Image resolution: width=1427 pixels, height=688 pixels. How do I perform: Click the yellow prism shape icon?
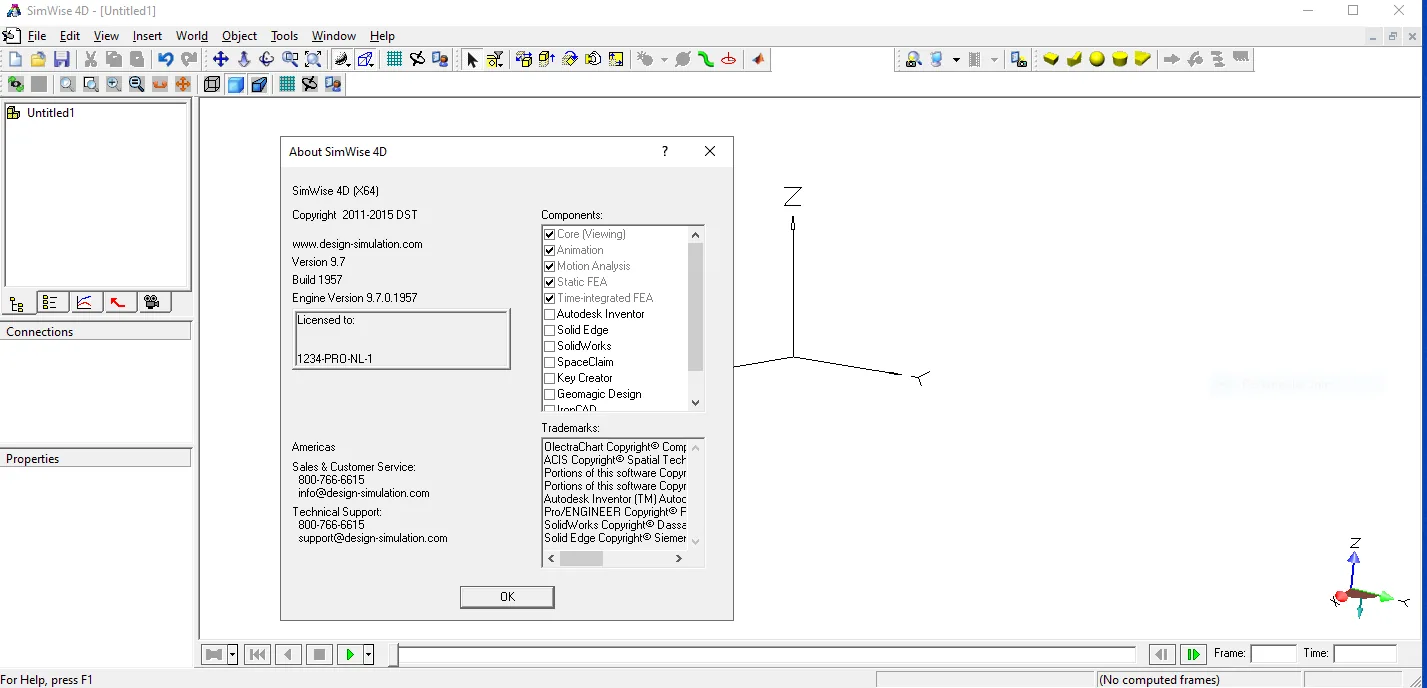point(1143,59)
